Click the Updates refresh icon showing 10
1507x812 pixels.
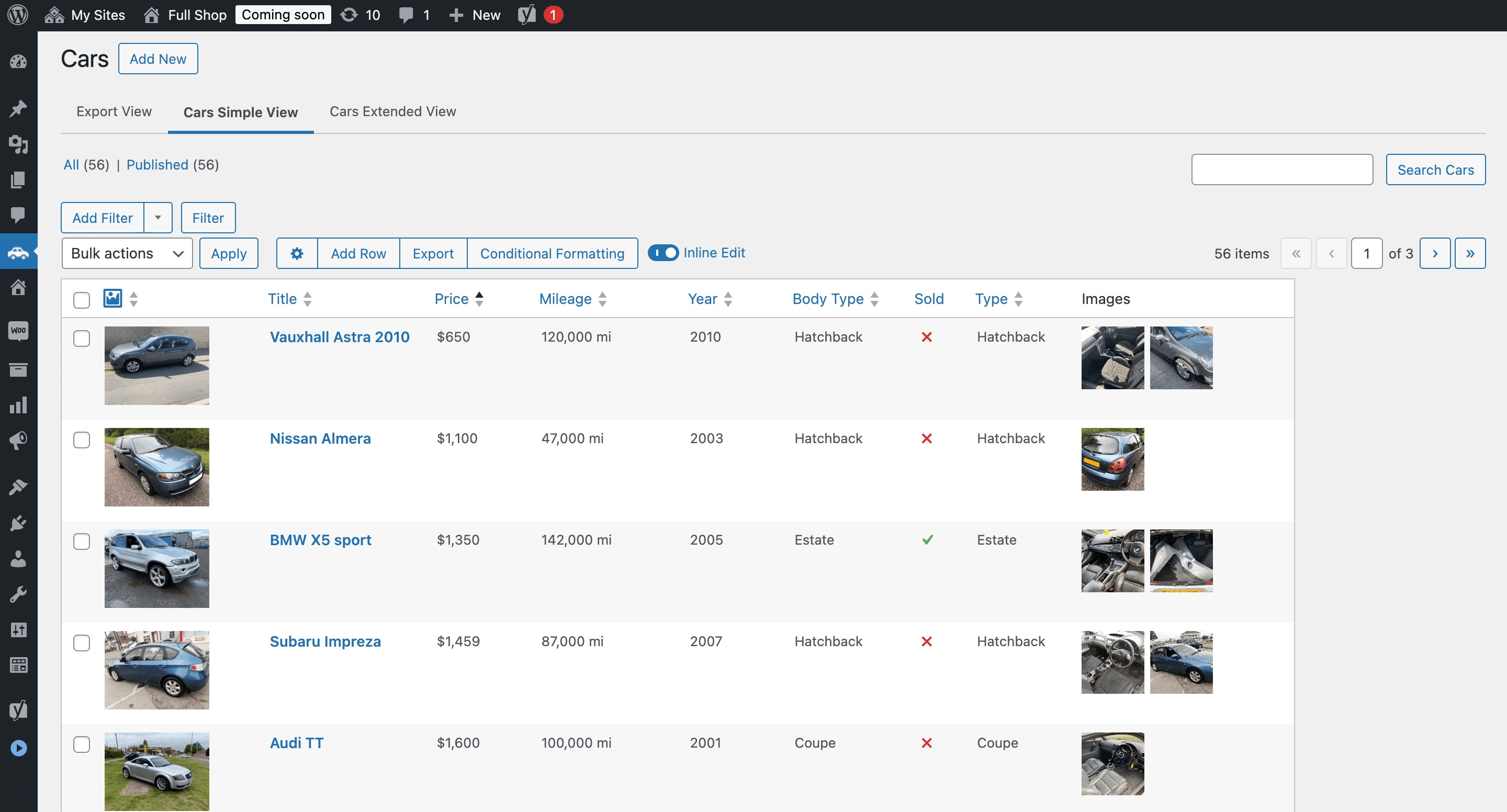click(349, 15)
